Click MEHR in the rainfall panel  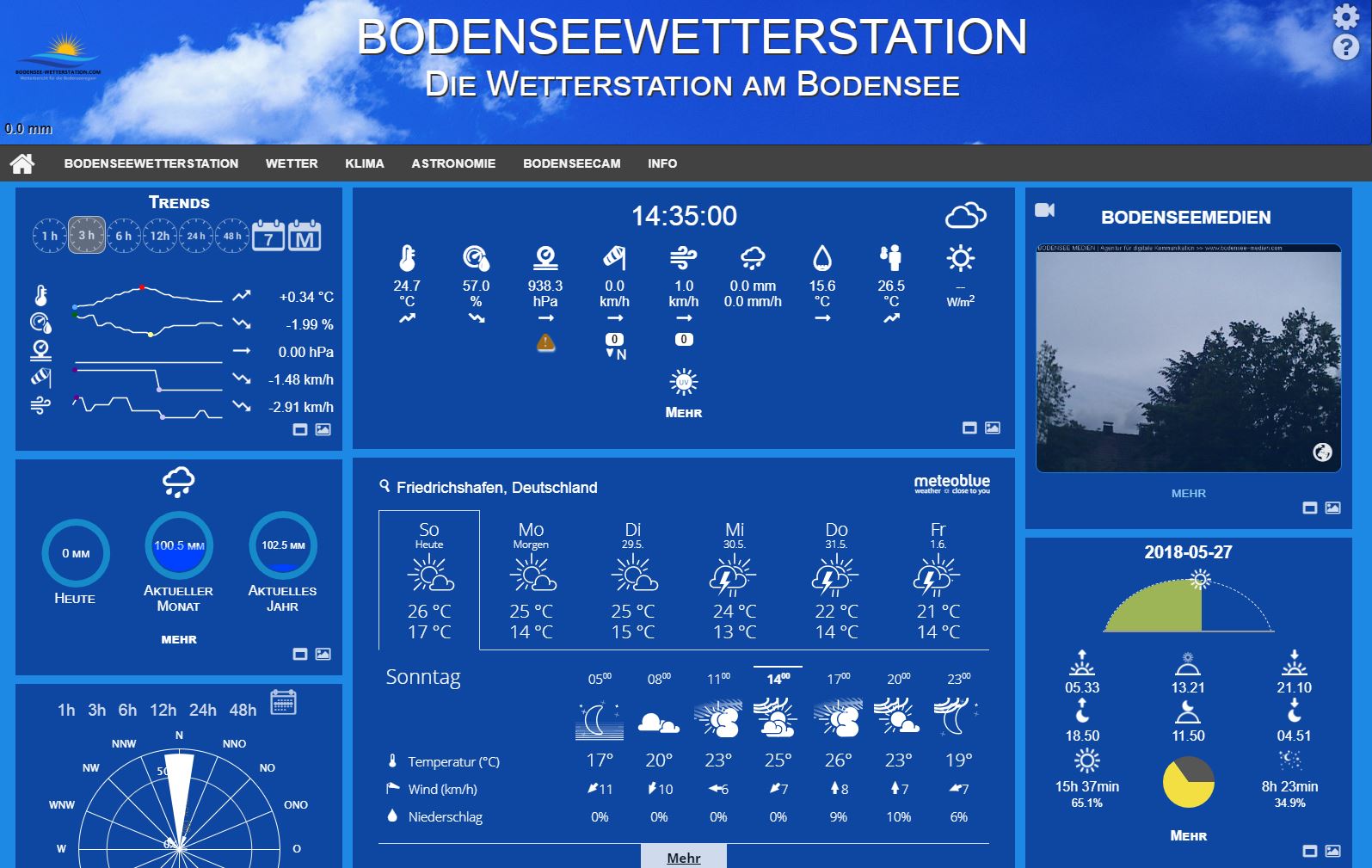pyautogui.click(x=179, y=639)
